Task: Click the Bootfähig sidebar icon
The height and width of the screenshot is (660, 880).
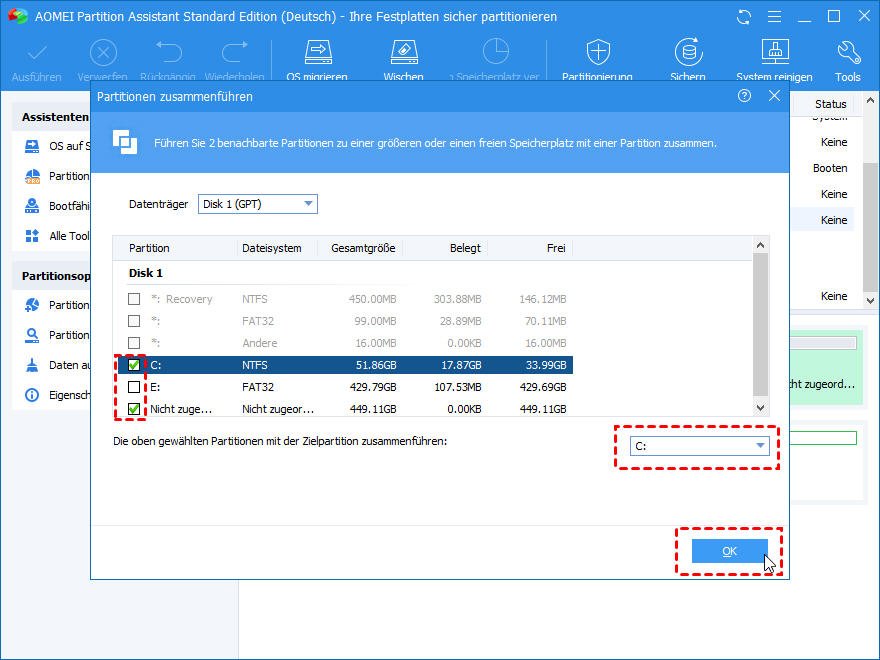Action: 32,206
